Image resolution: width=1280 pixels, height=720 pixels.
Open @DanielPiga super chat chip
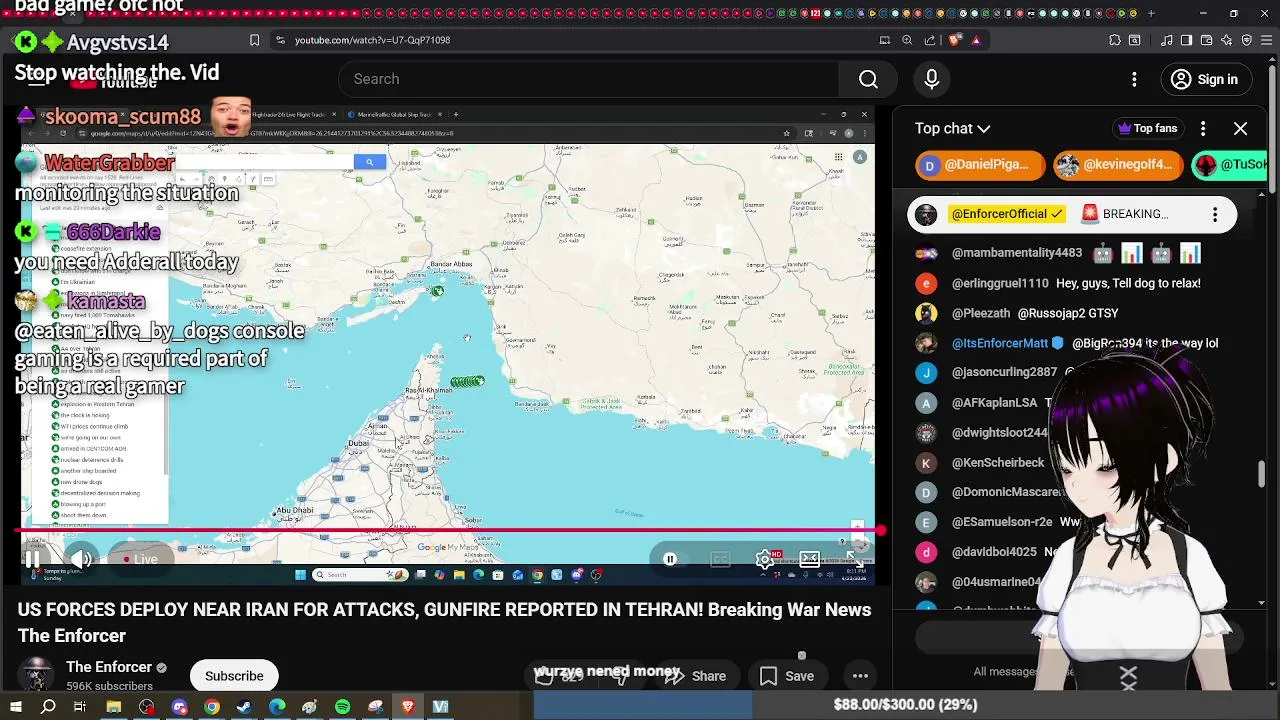(x=980, y=165)
